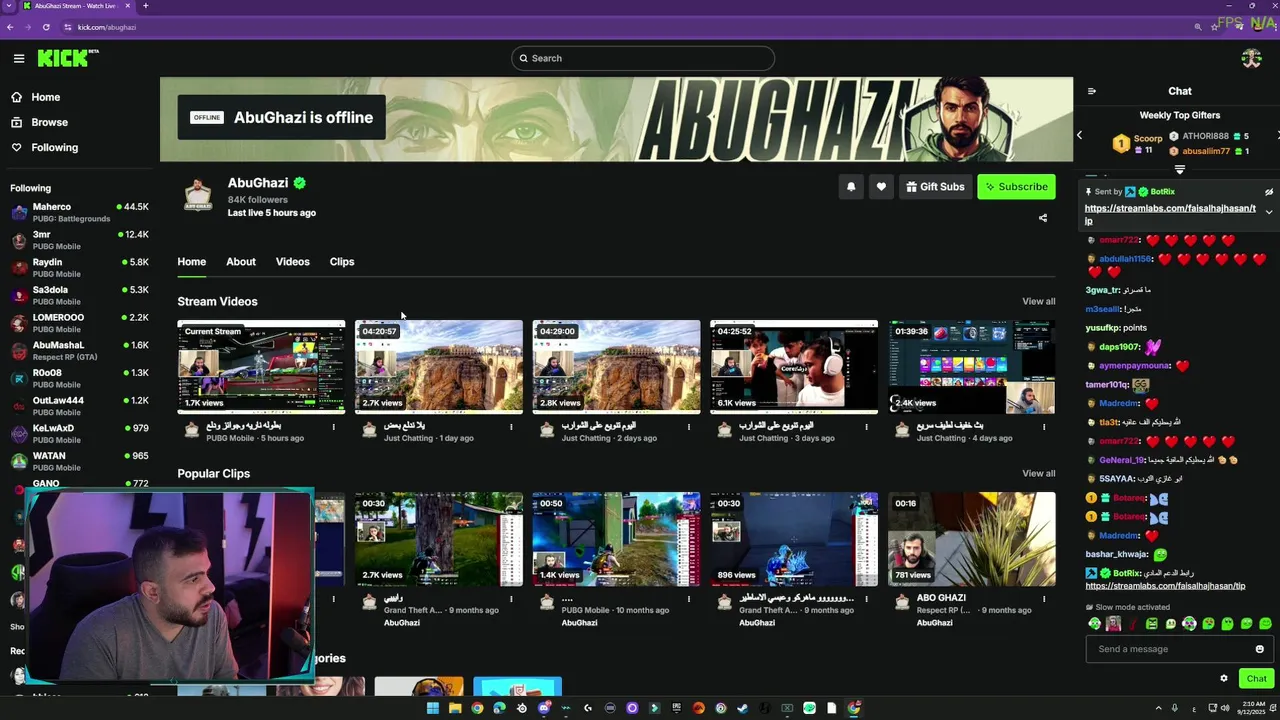1280x720 pixels.
Task: Click the BotRix streamlabs link in chat
Action: 1165,586
